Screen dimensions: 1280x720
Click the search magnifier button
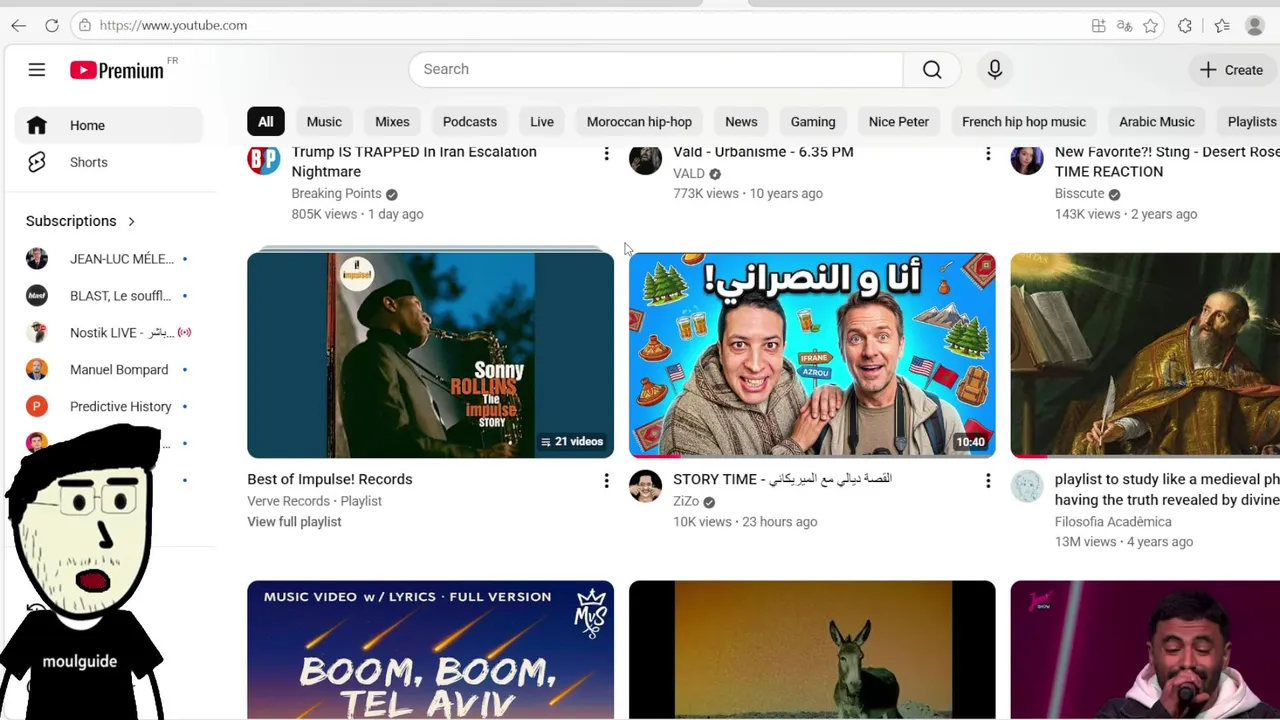932,69
